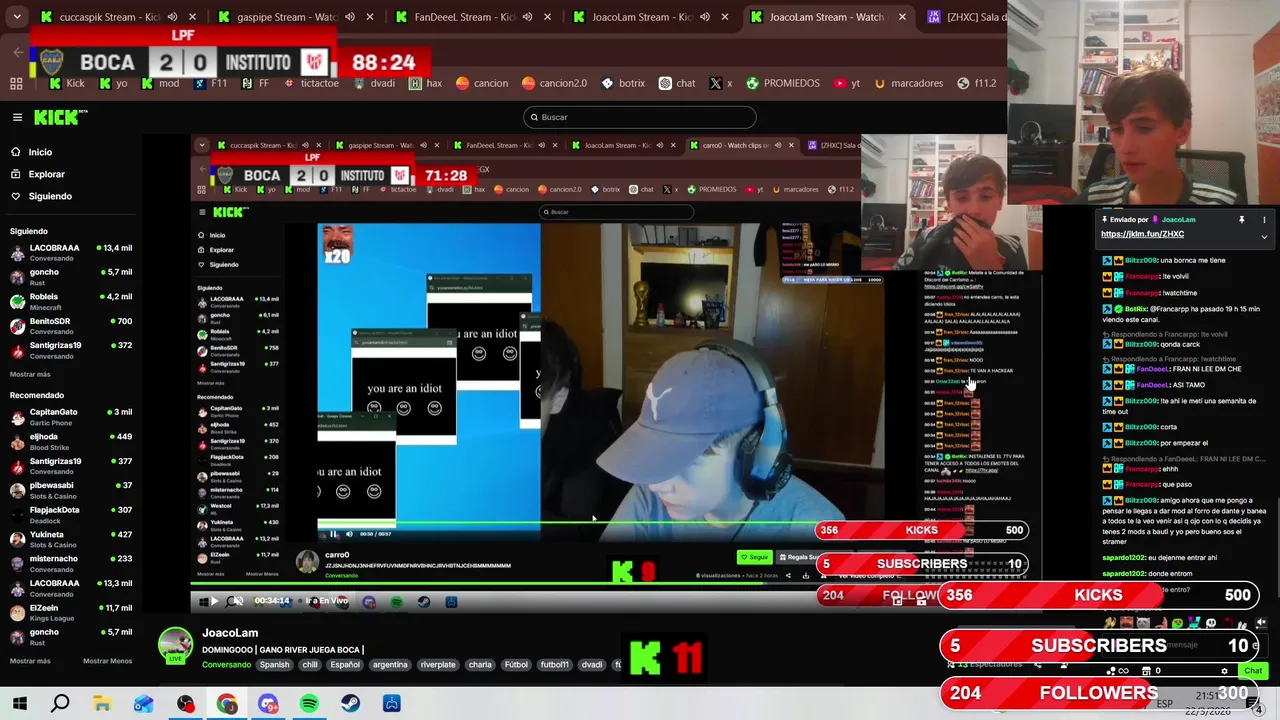1280x720 pixels.
Task: Open the Kick sidebar hamburger menu
Action: [x=17, y=117]
